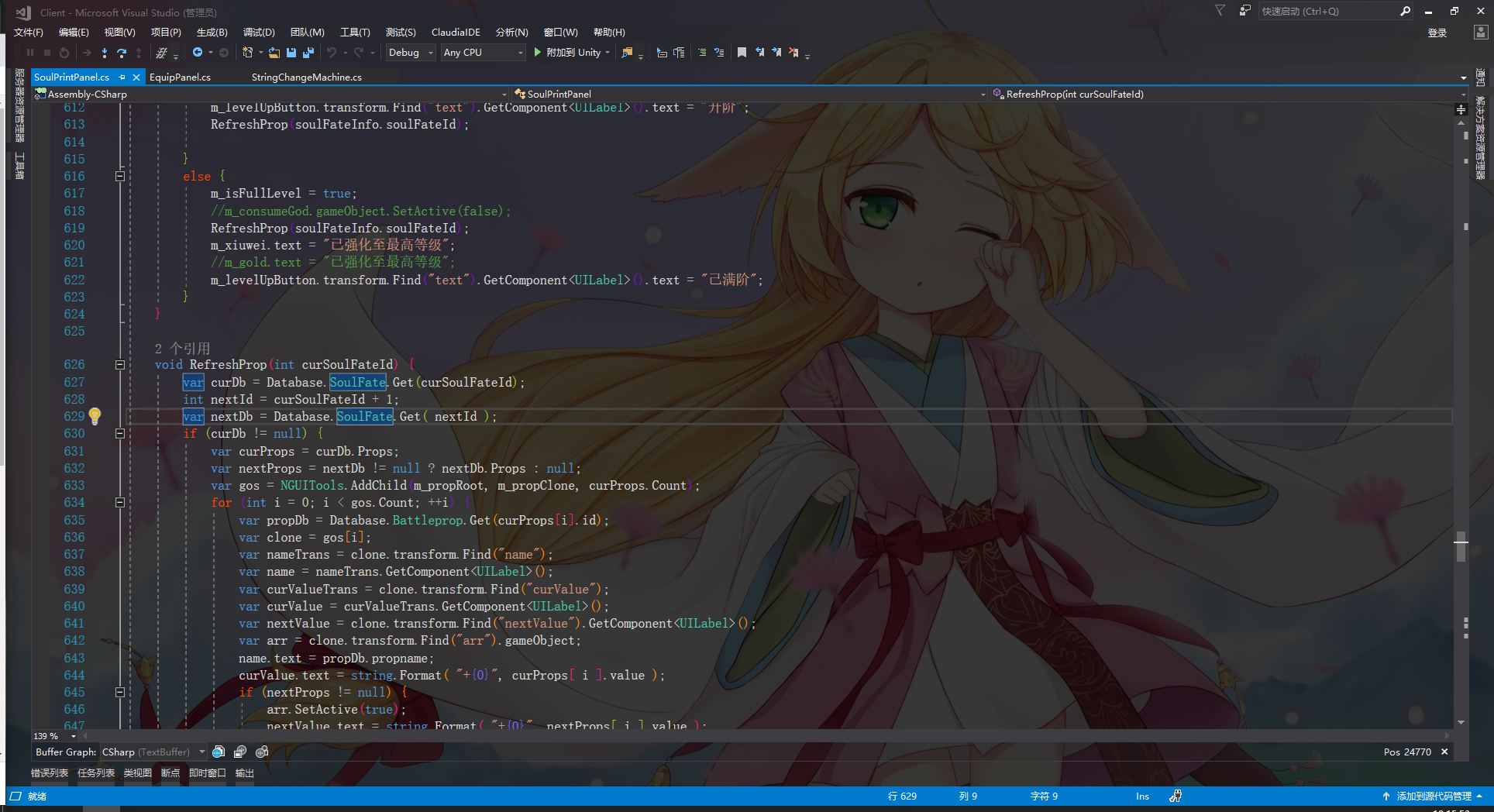Click the Save All icon

pyautogui.click(x=308, y=52)
